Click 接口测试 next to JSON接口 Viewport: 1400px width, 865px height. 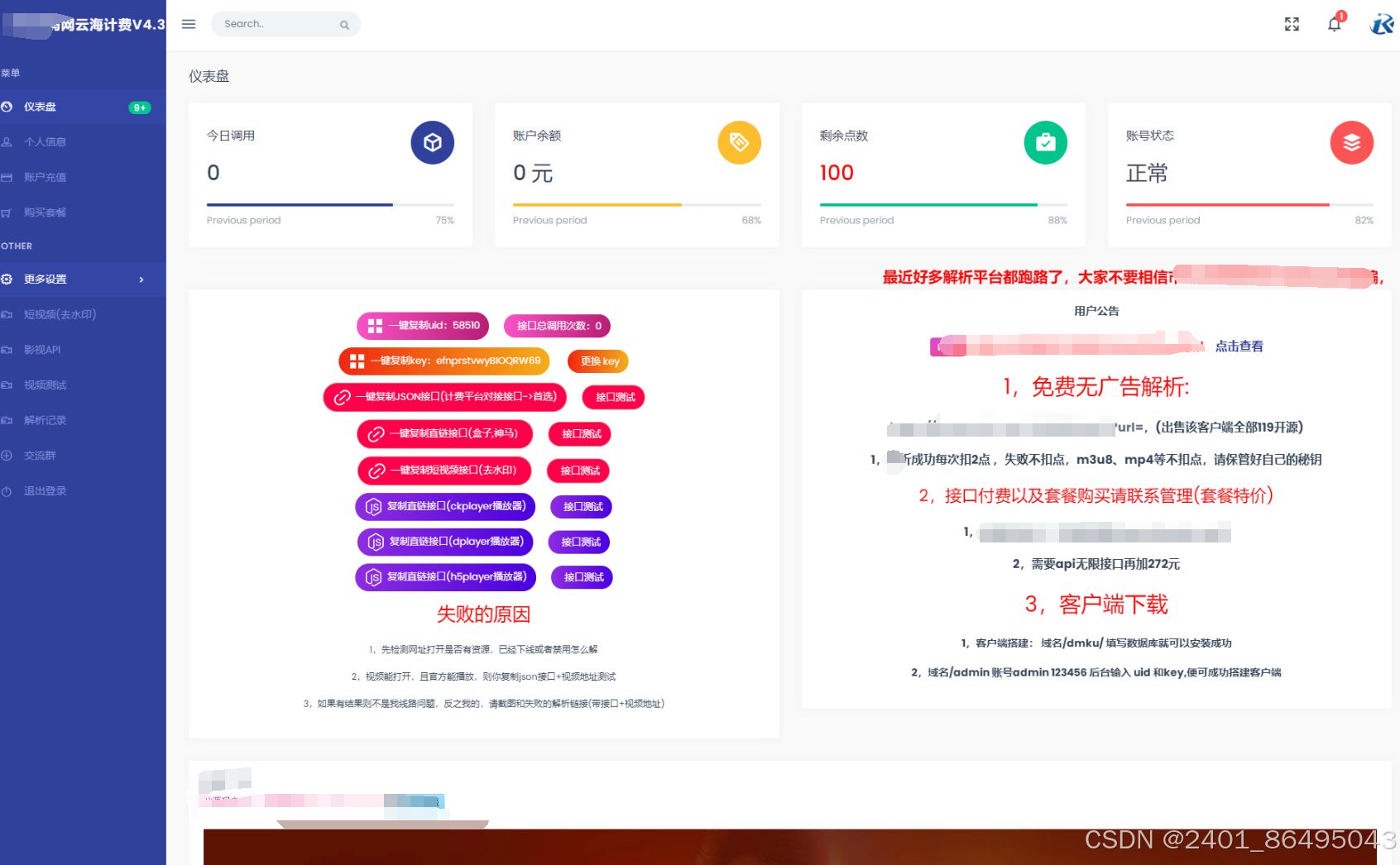point(613,397)
